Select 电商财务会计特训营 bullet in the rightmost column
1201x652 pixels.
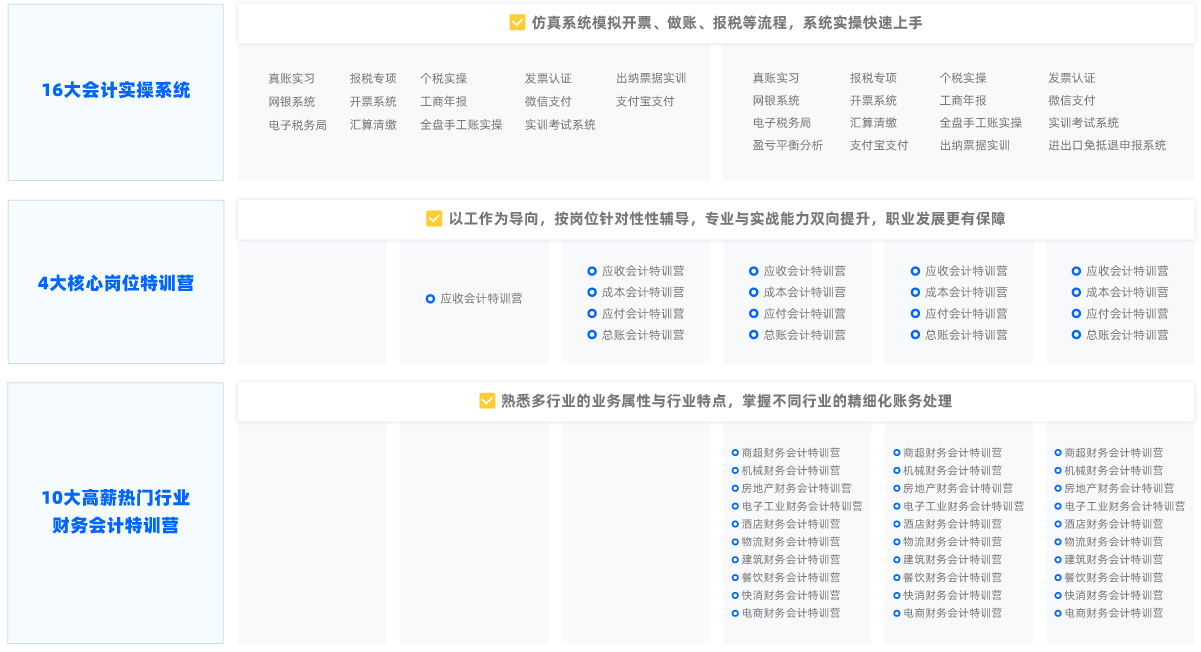(x=1058, y=613)
